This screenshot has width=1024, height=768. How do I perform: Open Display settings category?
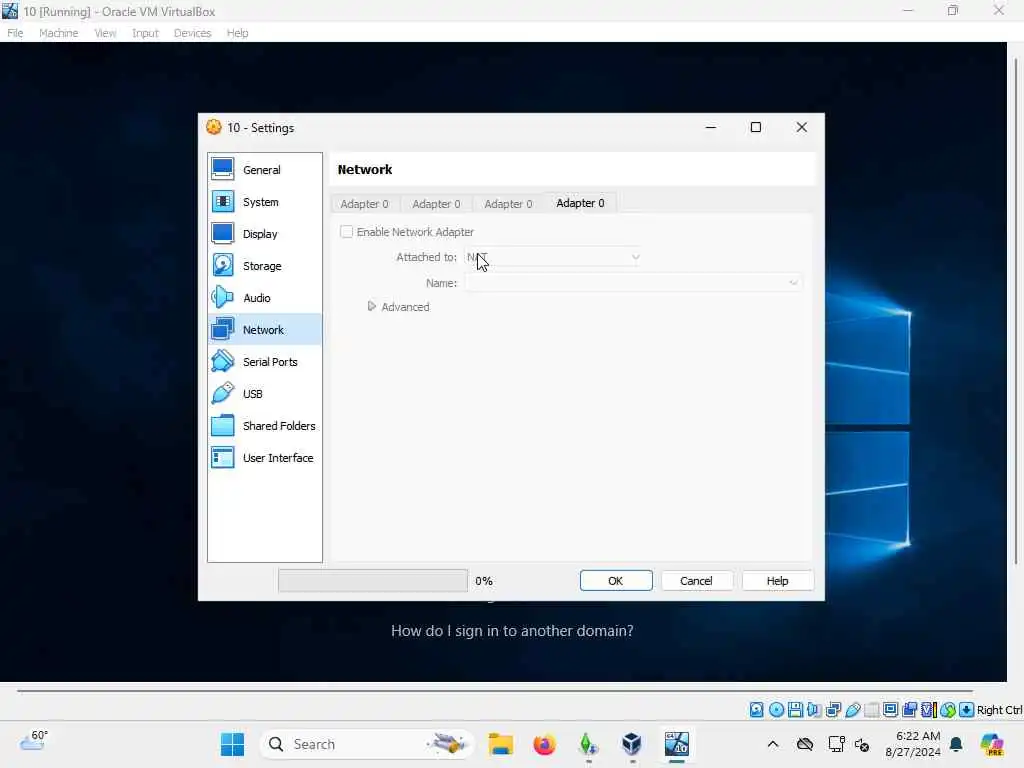[264, 234]
